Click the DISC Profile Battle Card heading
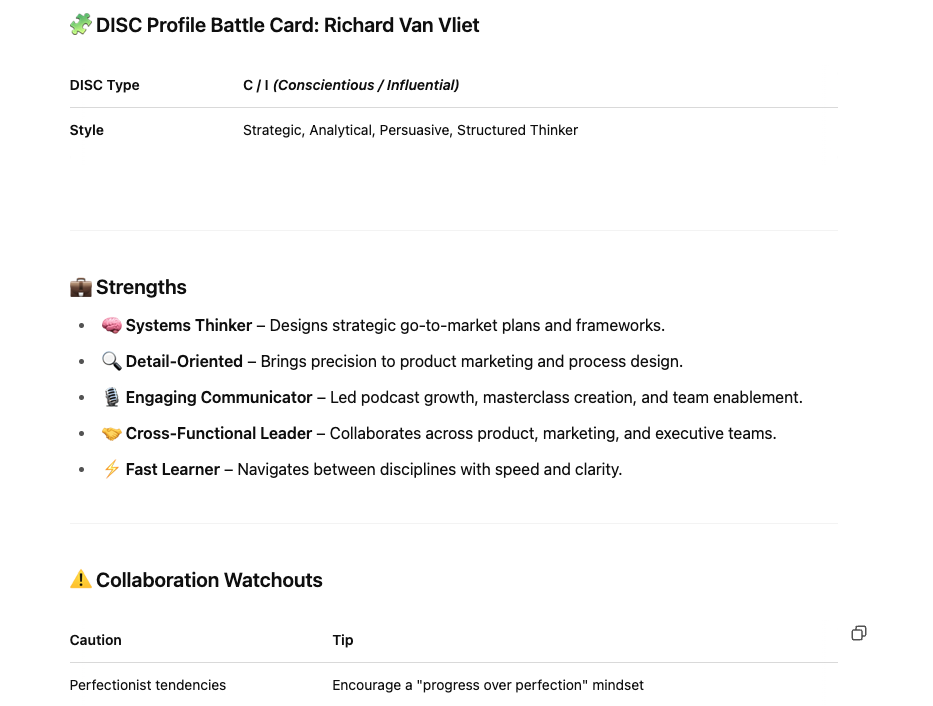The height and width of the screenshot is (706, 933). point(287,25)
